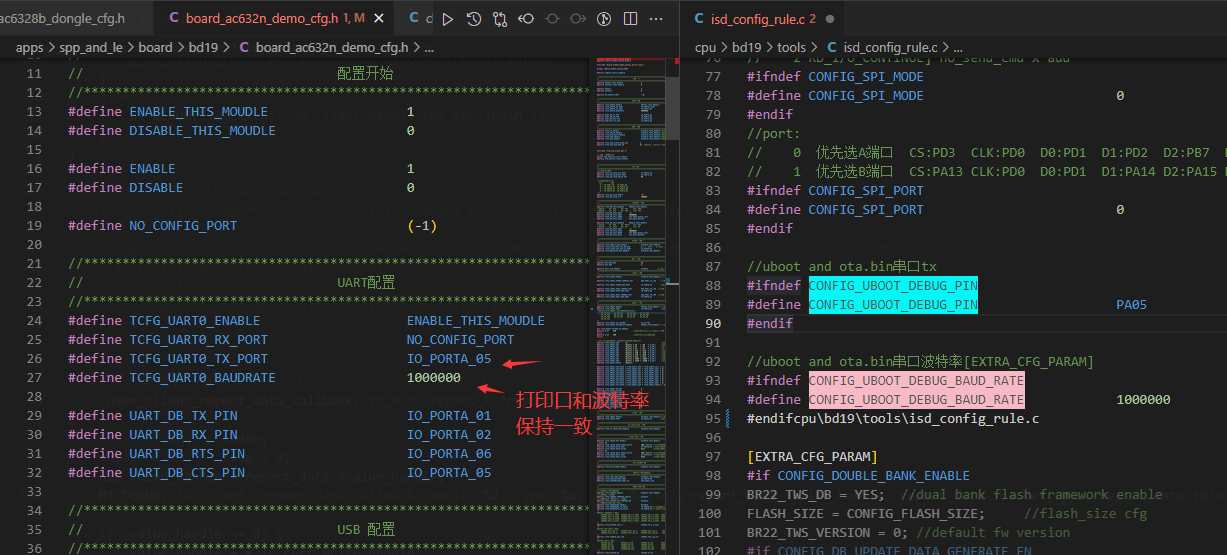The width and height of the screenshot is (1227, 555).
Task: Open the file history timeline icon
Action: tap(473, 19)
